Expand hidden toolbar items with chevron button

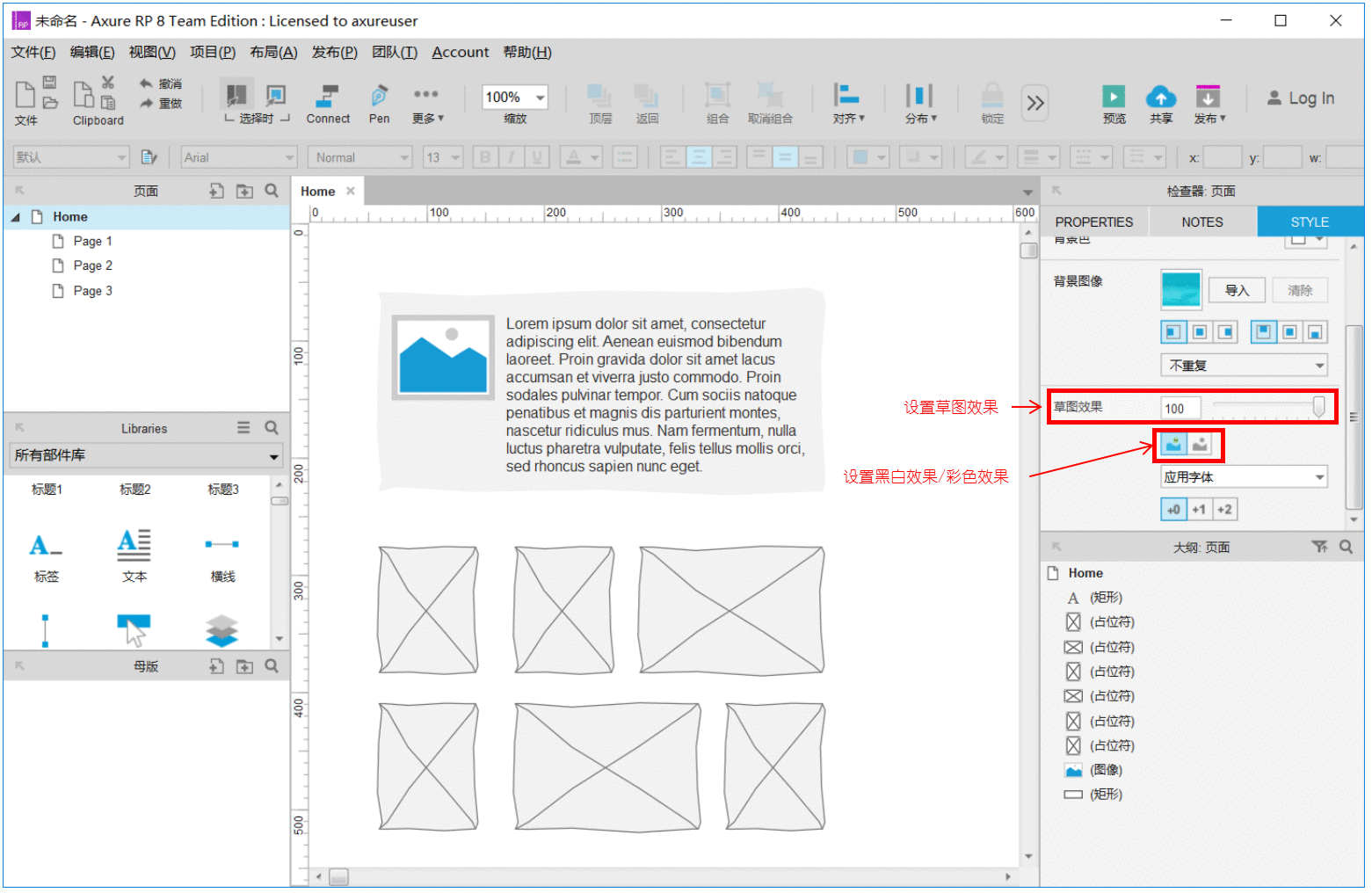(1035, 103)
